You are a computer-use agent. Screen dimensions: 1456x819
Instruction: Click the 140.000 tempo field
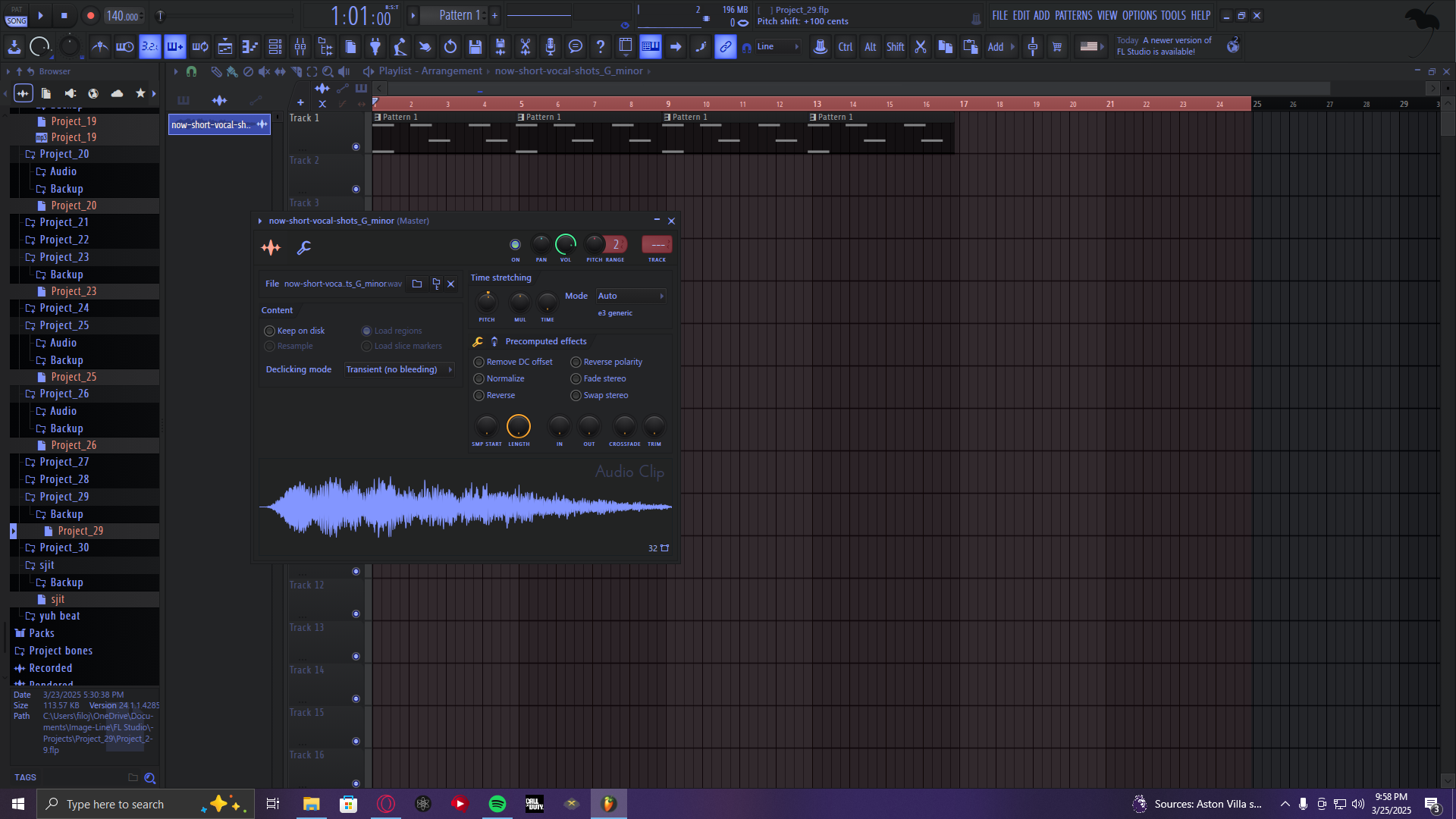pos(123,16)
